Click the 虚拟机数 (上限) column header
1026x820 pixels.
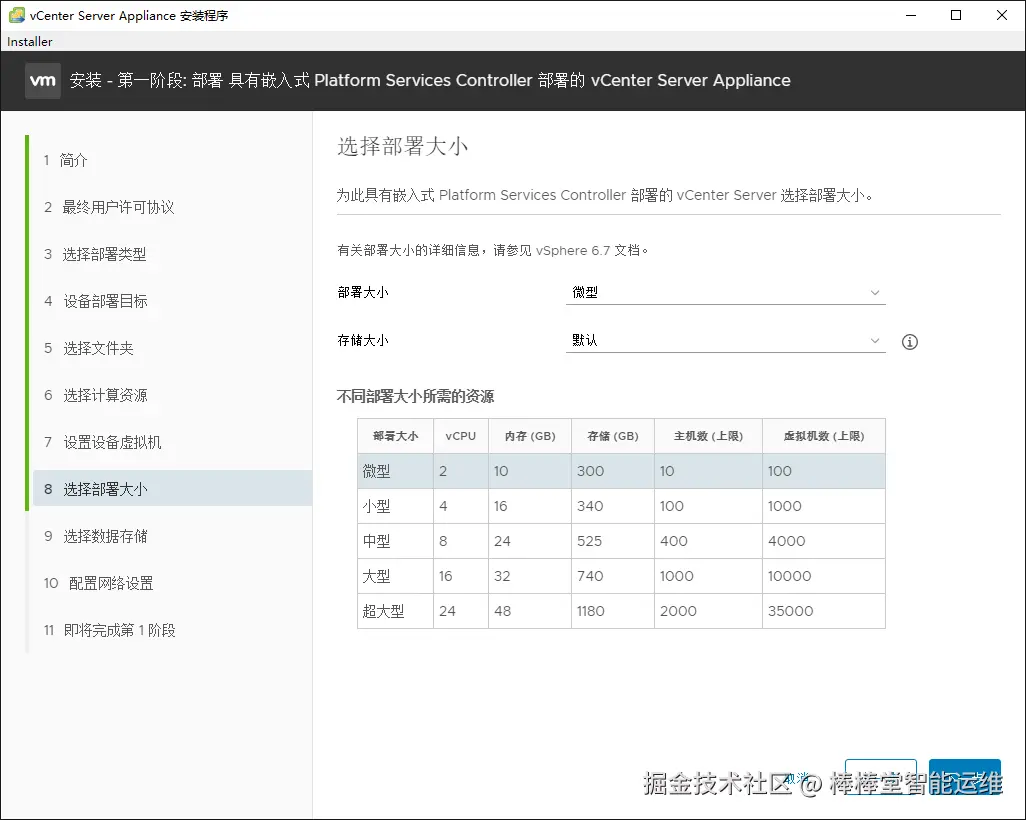pos(824,436)
